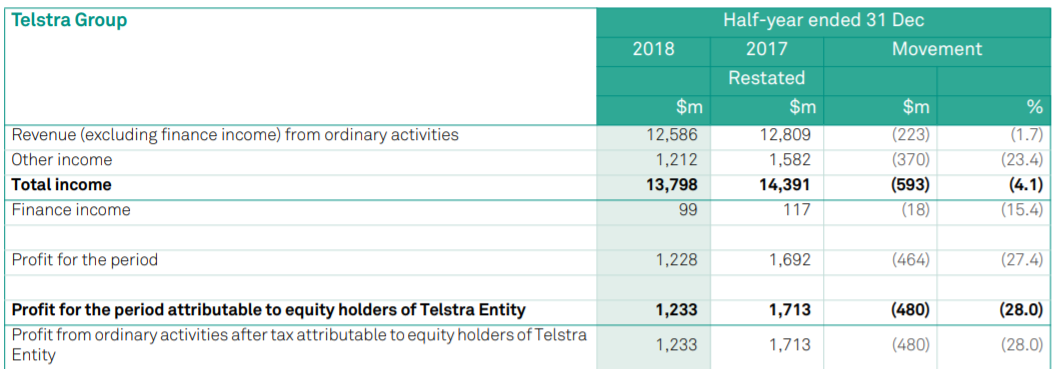
Task: Select the Profit for the period label
Action: pyautogui.click(x=85, y=259)
